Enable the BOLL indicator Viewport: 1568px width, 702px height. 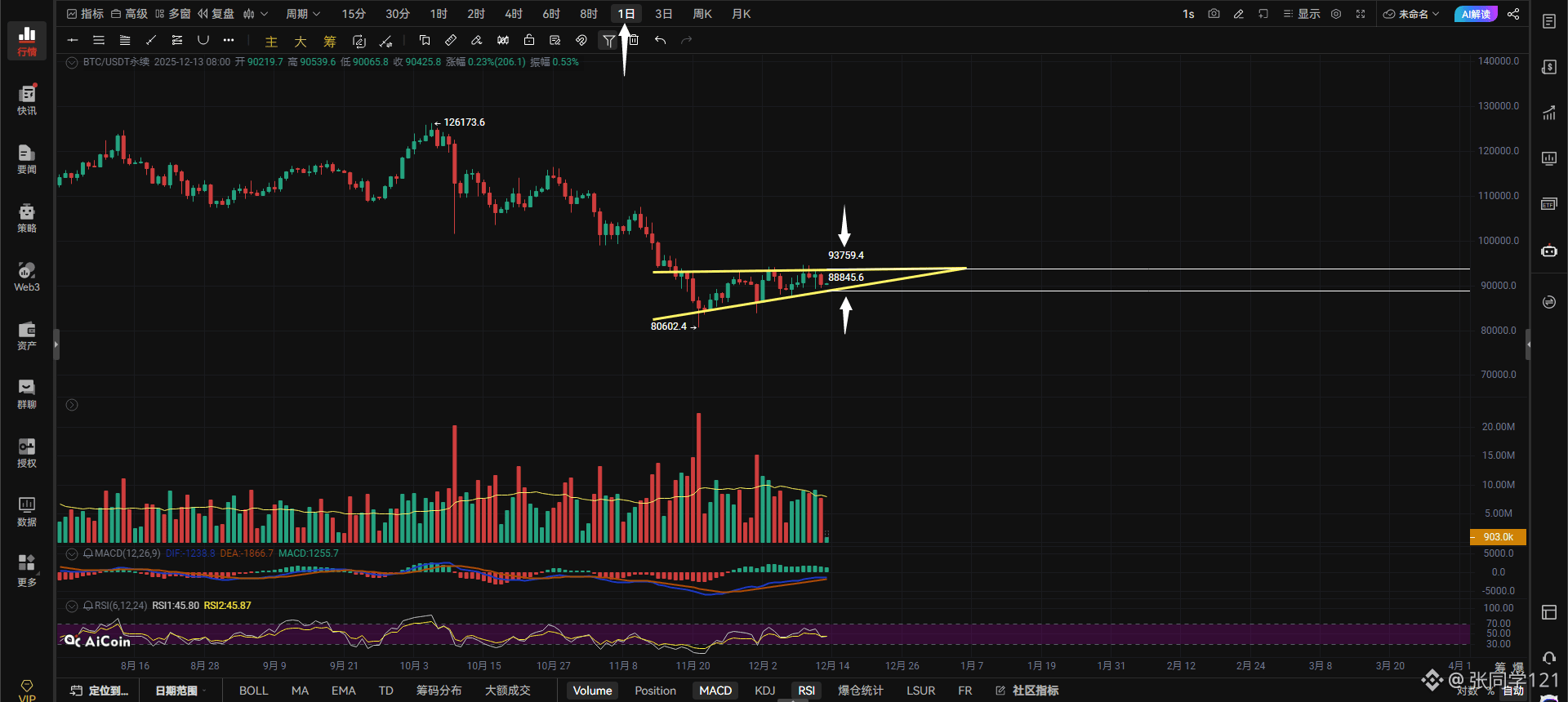[253, 691]
